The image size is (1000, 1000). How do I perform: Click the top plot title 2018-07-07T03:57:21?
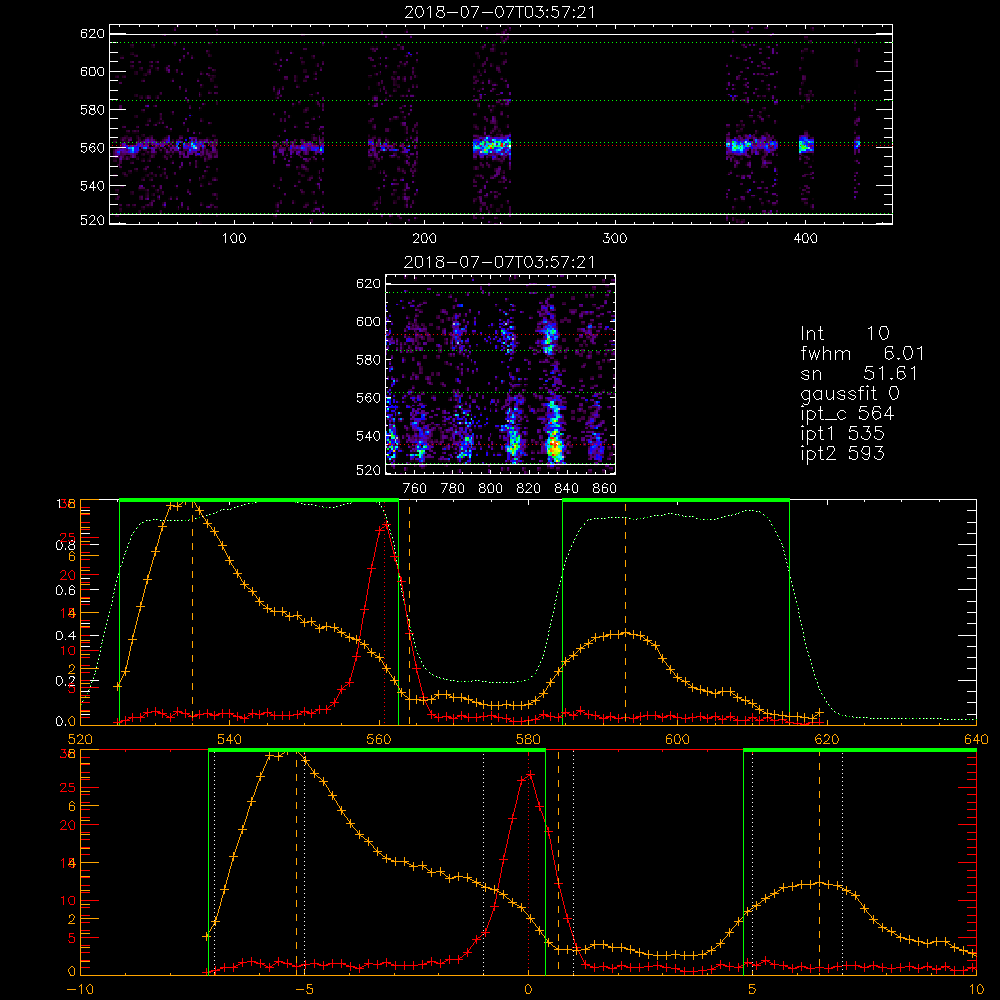(x=500, y=12)
